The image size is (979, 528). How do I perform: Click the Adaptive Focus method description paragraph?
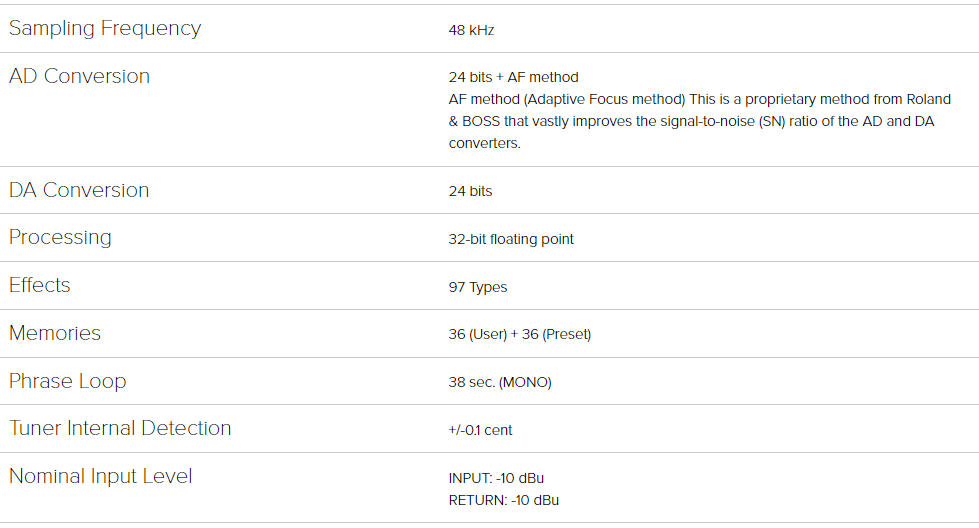699,121
